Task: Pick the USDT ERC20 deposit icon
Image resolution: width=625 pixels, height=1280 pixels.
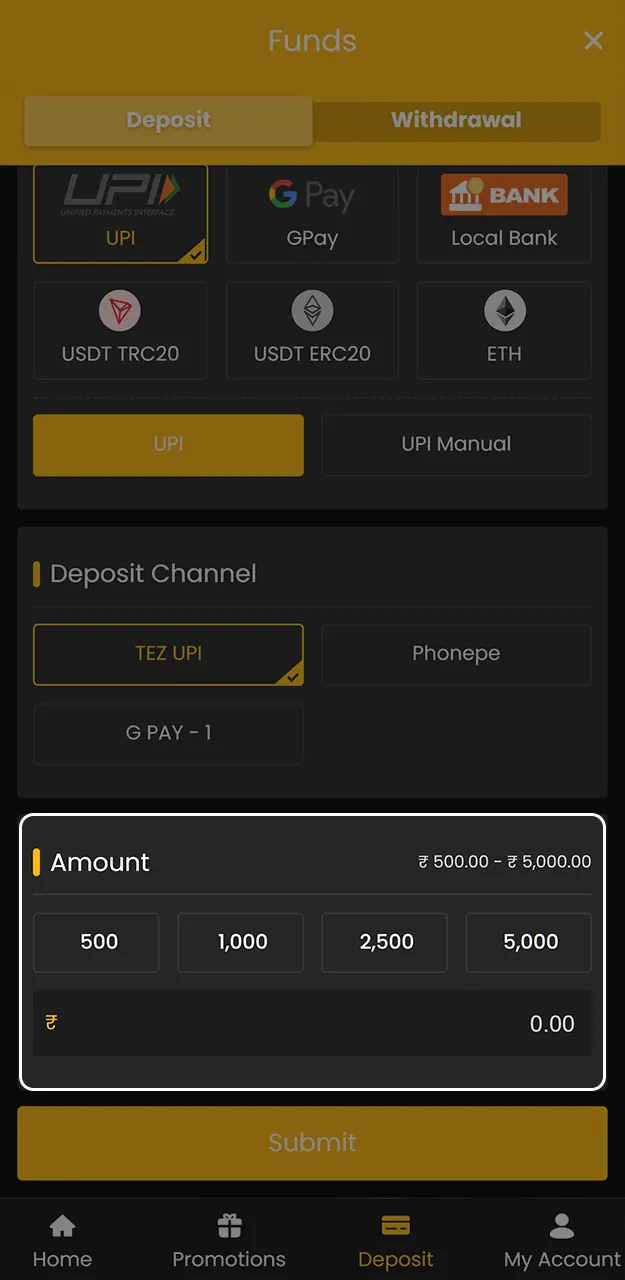Action: coord(312,328)
